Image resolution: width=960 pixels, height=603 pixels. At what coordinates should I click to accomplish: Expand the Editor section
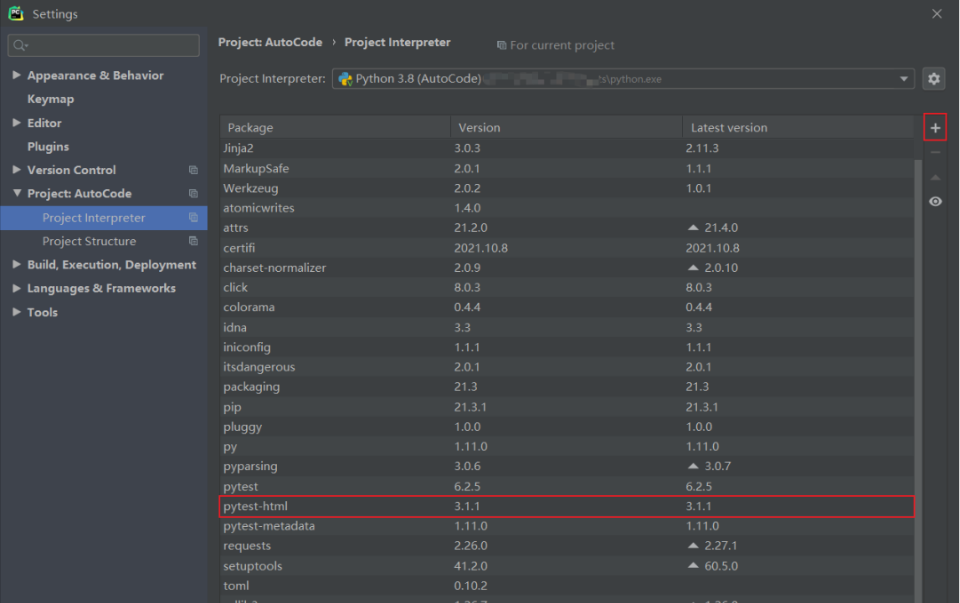[17, 122]
